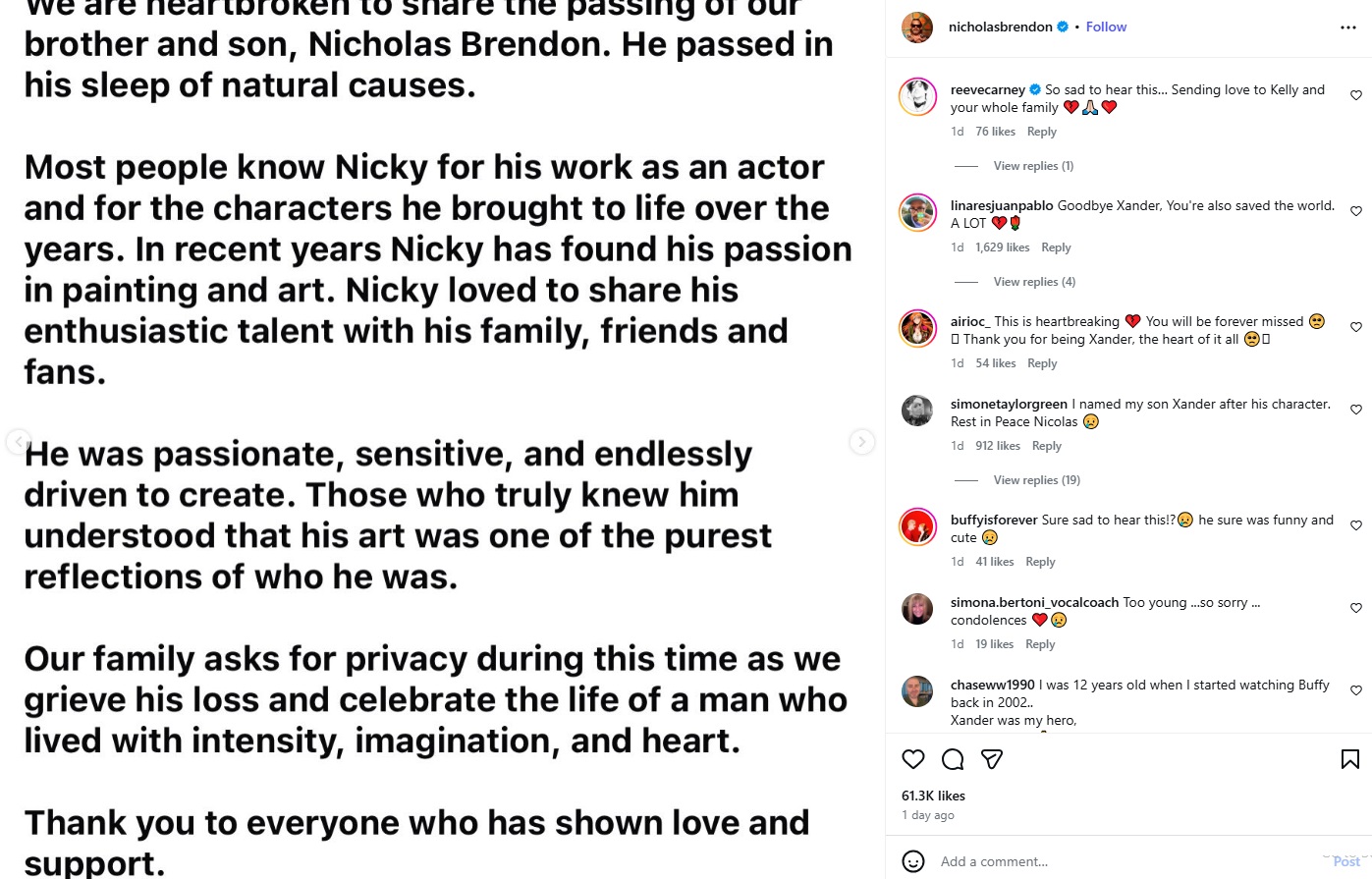The width and height of the screenshot is (1372, 879).
Task: Like the post with heart icon
Action: [913, 759]
